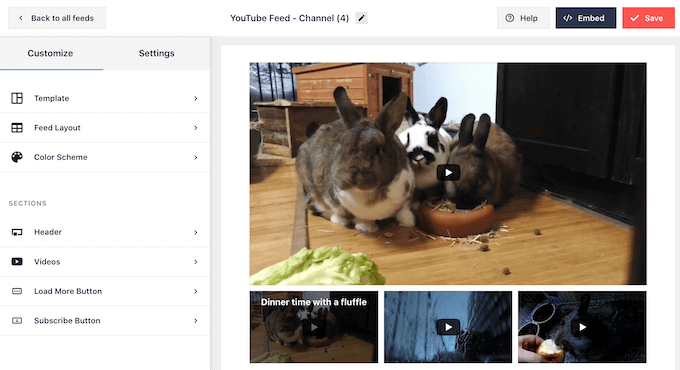Open the Subscribe Button label
The height and width of the screenshot is (370, 680).
pyautogui.click(x=67, y=321)
